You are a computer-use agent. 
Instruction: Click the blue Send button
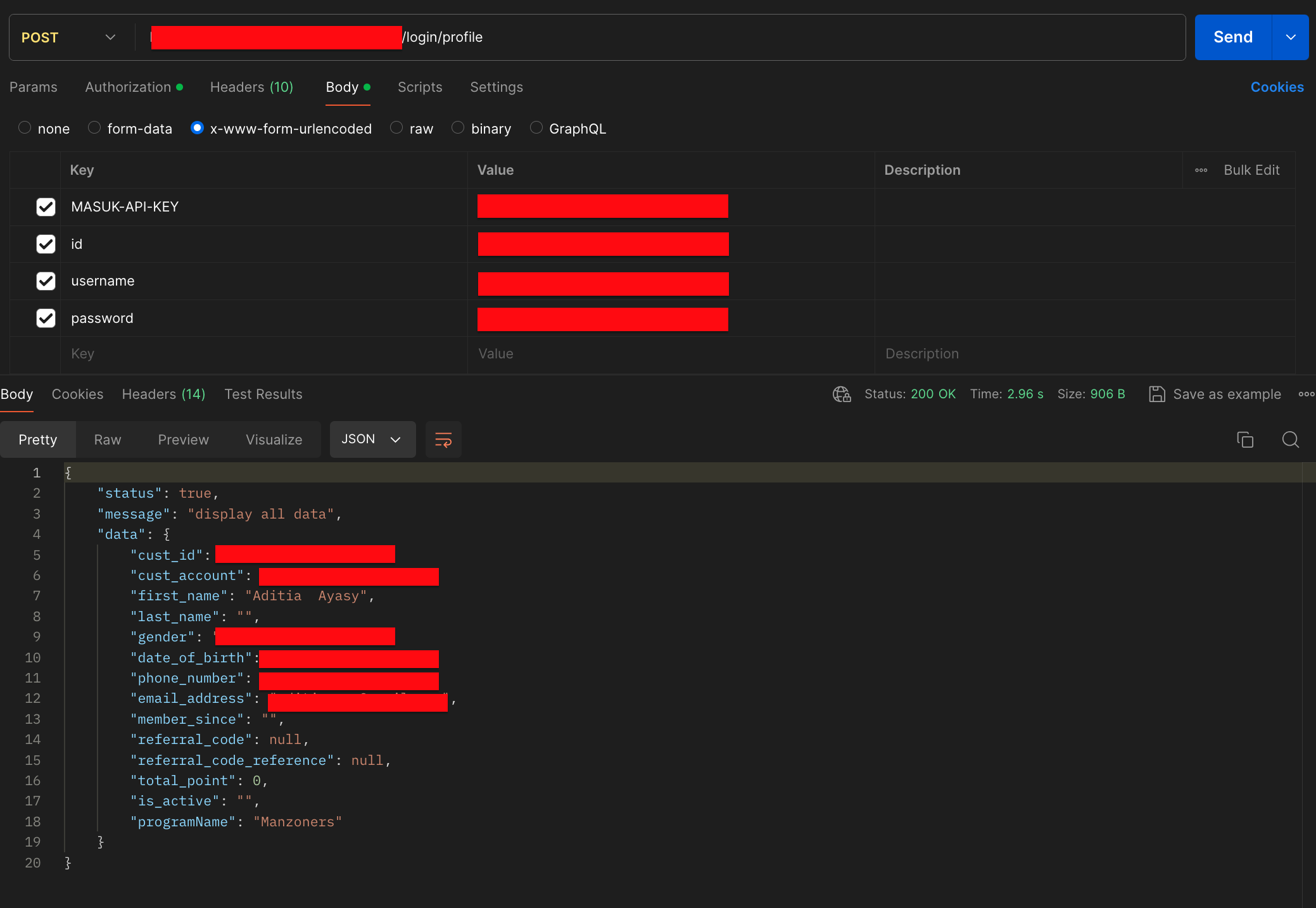point(1233,37)
